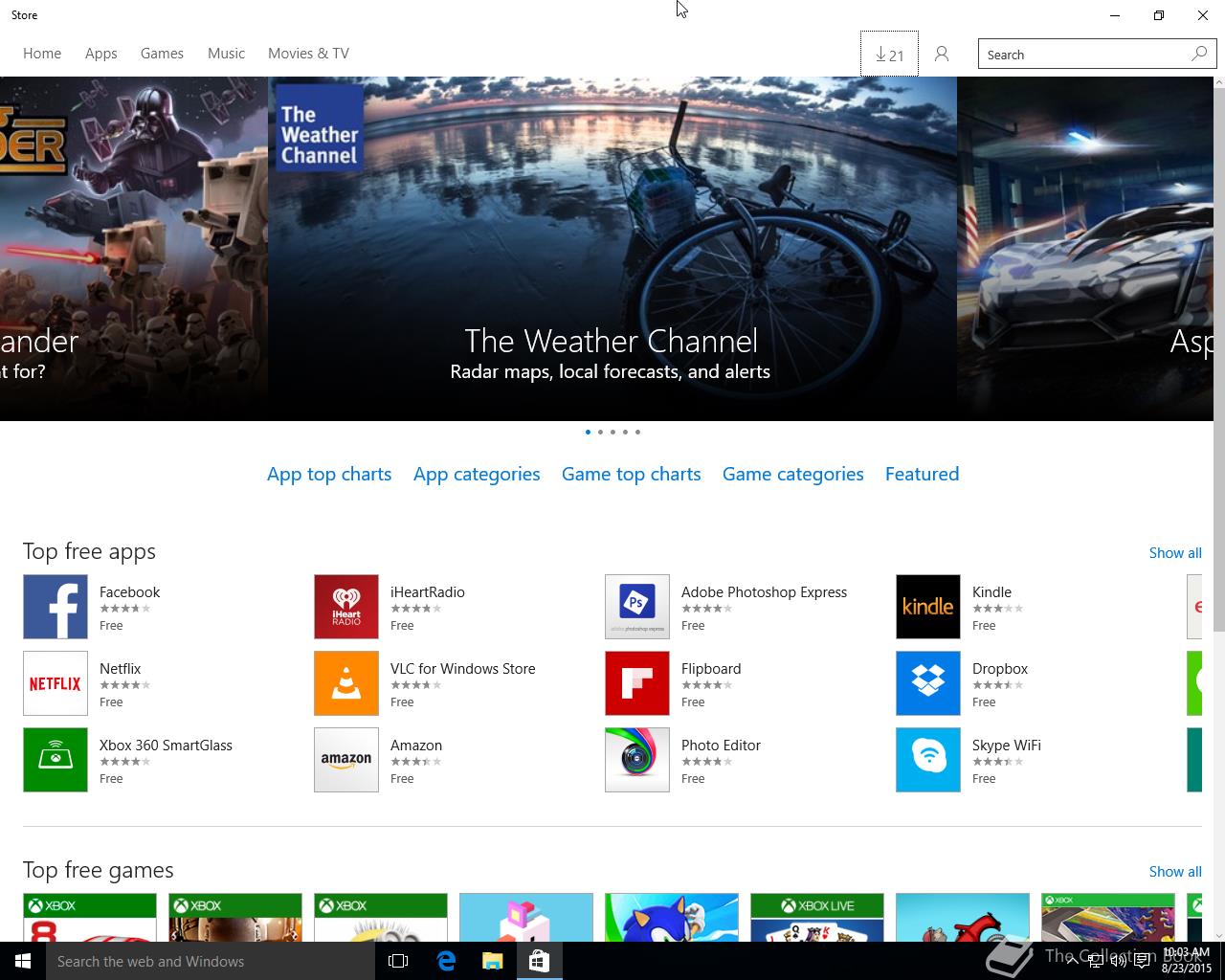
Task: Click the Xbox 360 SmartGlass title
Action: (166, 746)
